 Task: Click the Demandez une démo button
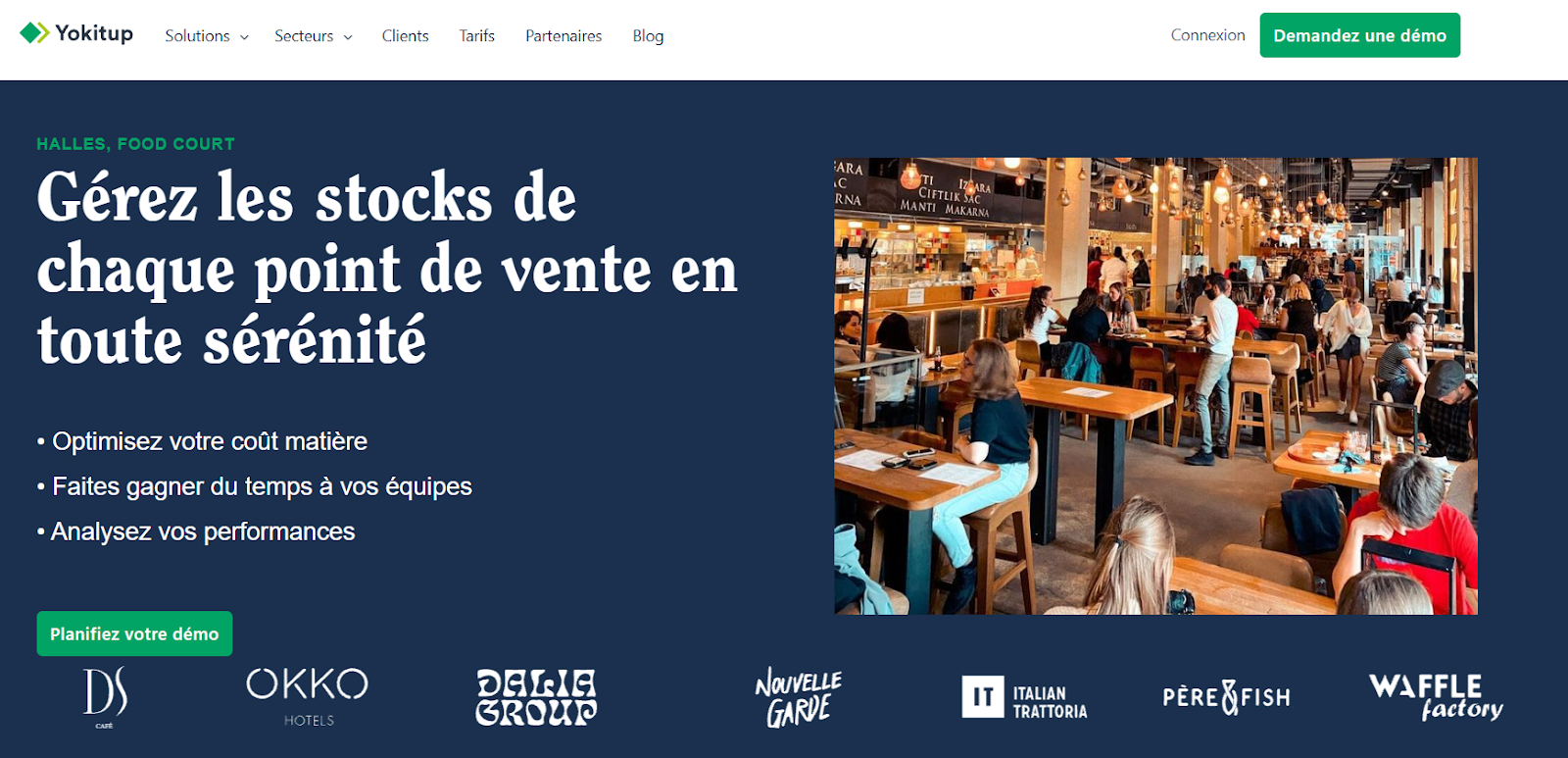click(x=1359, y=35)
